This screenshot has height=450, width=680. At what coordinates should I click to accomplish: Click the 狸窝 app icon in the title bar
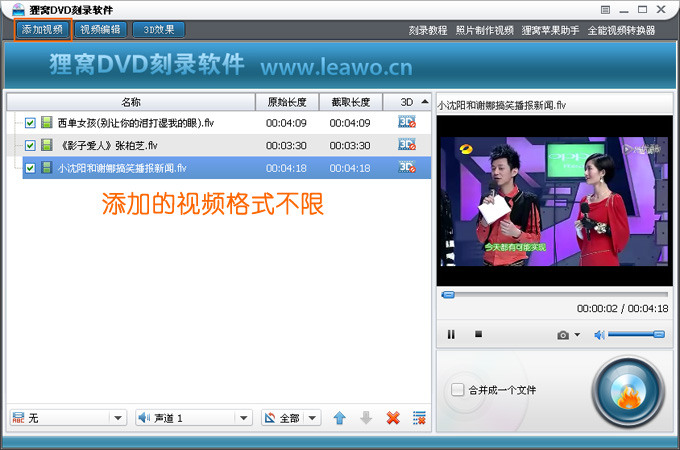click(x=18, y=9)
